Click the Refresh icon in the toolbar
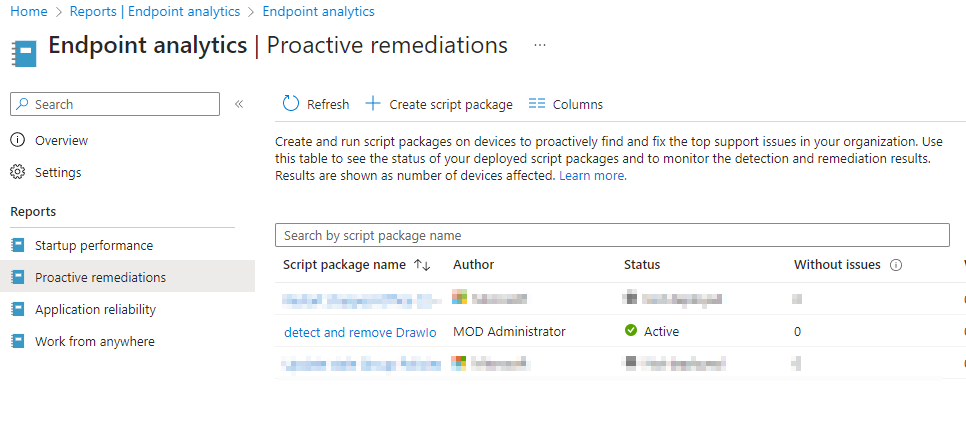Image resolution: width=966 pixels, height=428 pixels. pyautogui.click(x=291, y=104)
